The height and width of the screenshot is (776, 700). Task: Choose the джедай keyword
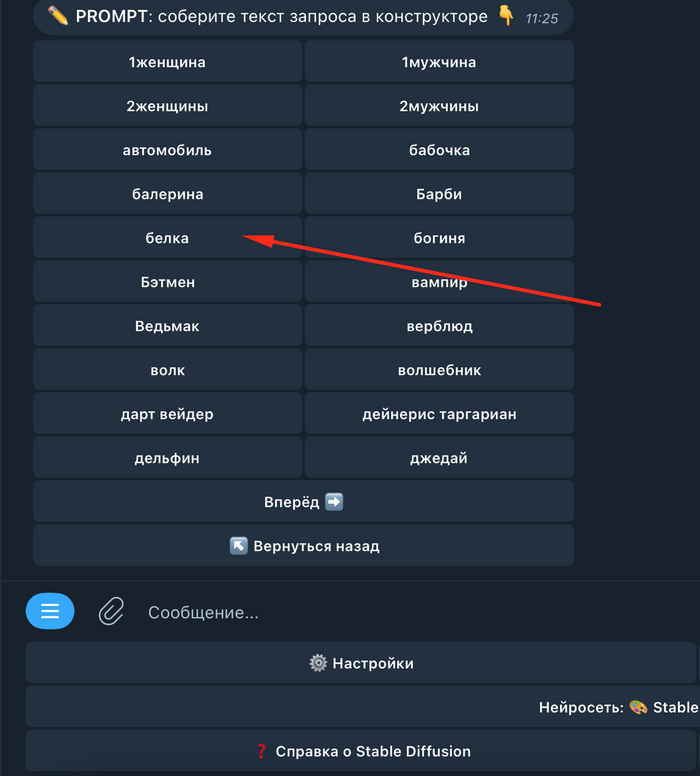[439, 458]
